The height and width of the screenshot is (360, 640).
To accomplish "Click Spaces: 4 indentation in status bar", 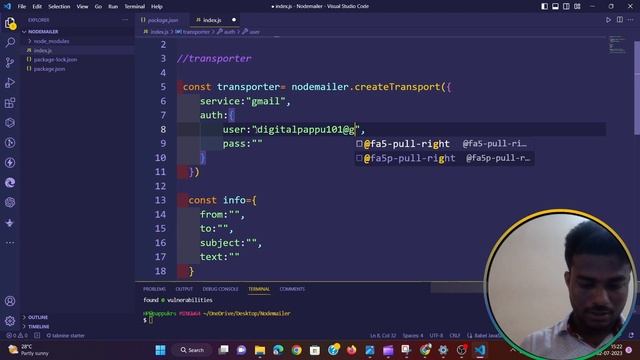I will click(413, 336).
